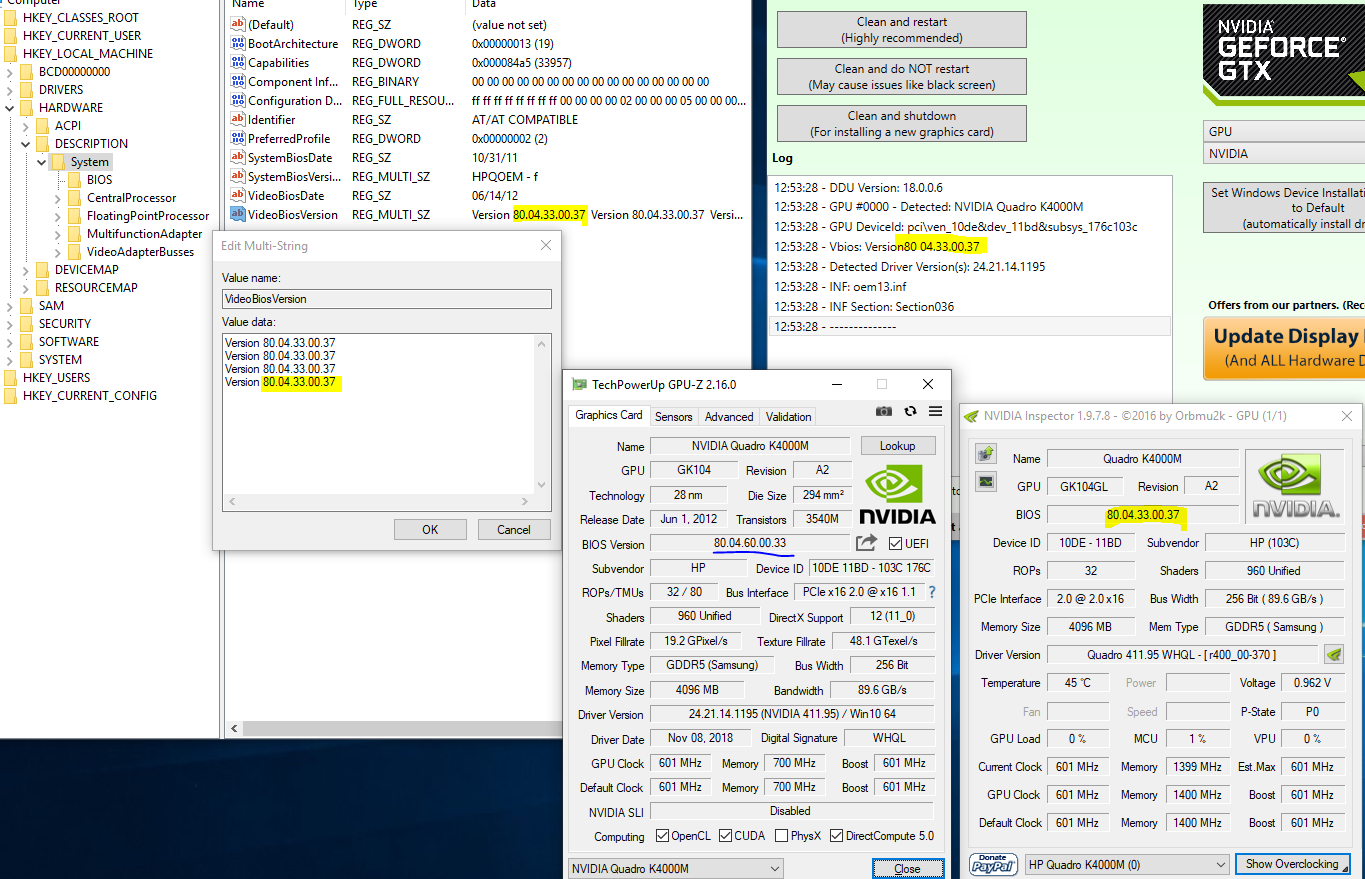Expand the CentralProcessor registry key
The image size is (1365, 879).
58,197
